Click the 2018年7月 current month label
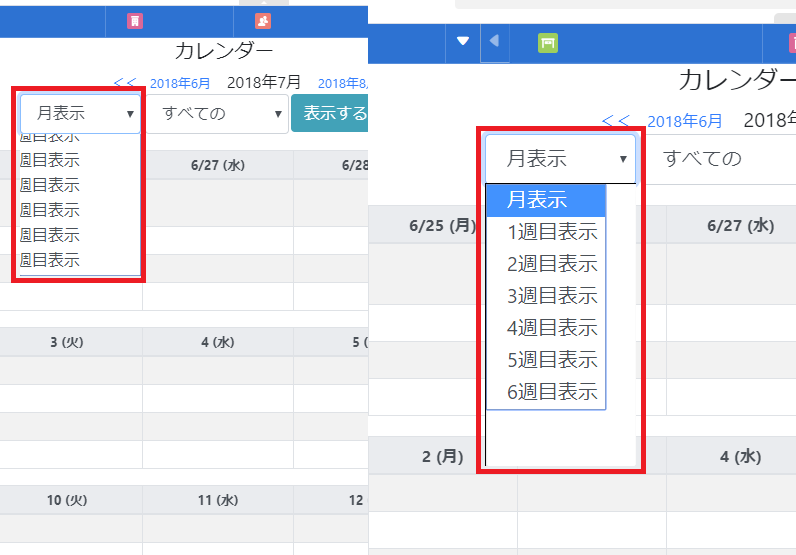This screenshot has width=796, height=555. pos(263,82)
